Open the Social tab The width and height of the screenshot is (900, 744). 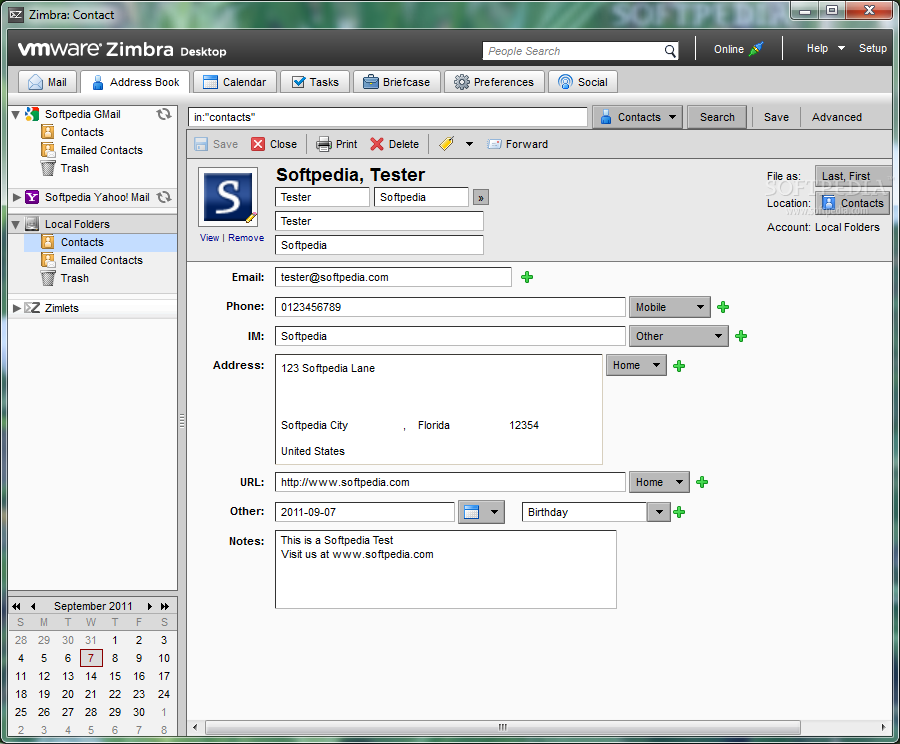click(583, 82)
